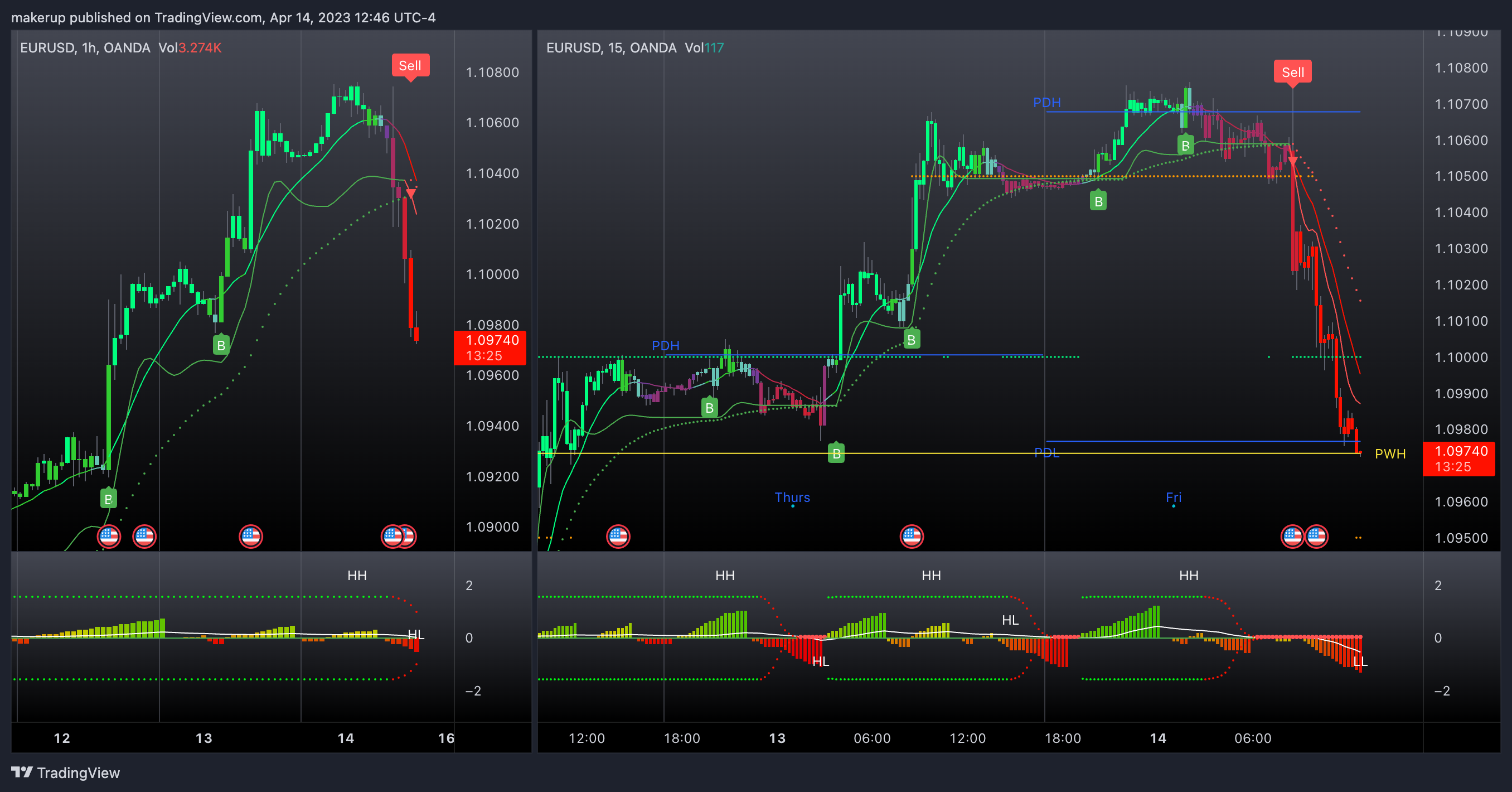
Task: Click bold date label 13 on 15-minute time axis
Action: pyautogui.click(x=777, y=738)
